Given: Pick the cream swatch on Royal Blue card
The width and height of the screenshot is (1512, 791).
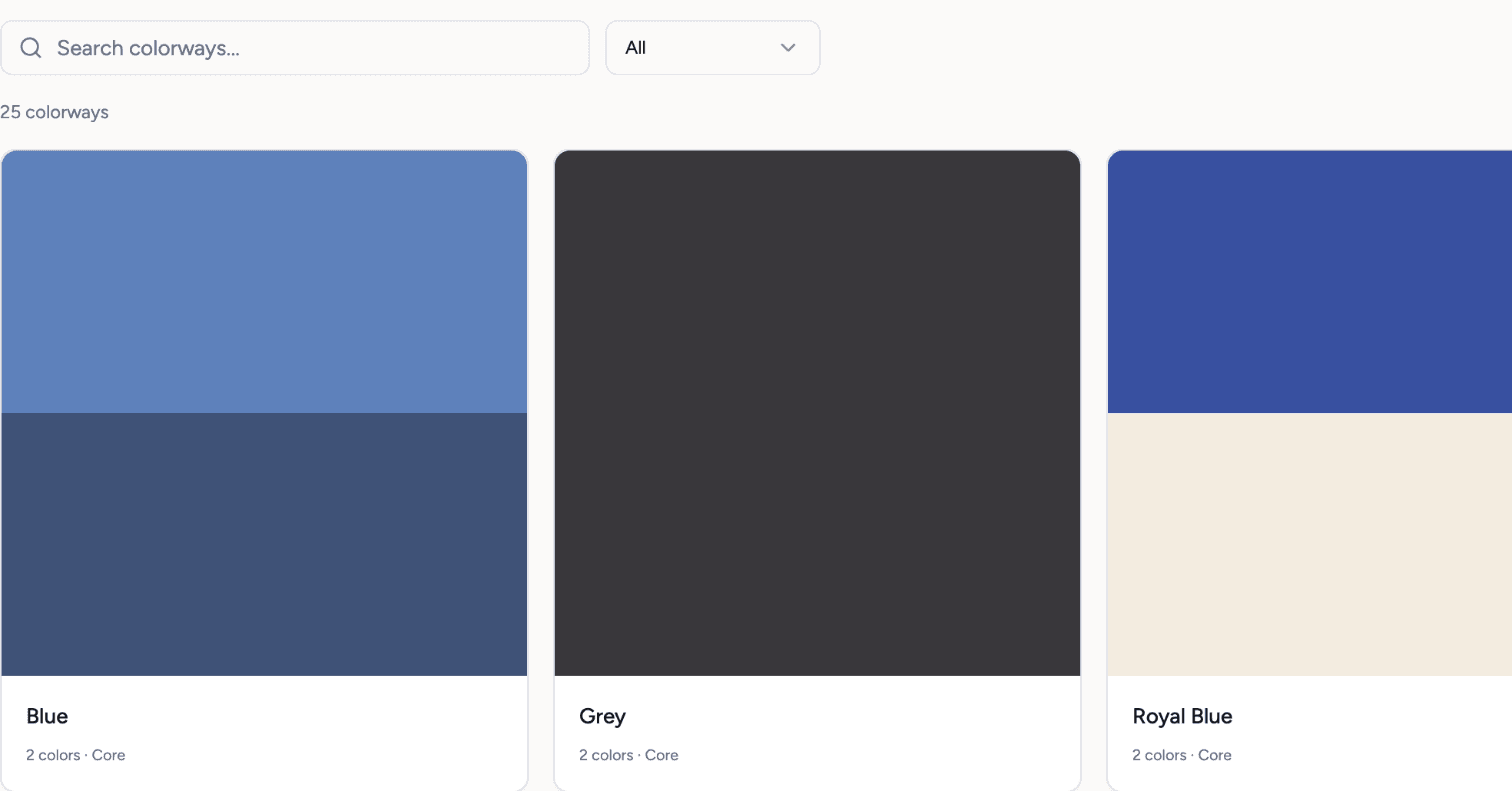Looking at the screenshot, I should 1310,544.
